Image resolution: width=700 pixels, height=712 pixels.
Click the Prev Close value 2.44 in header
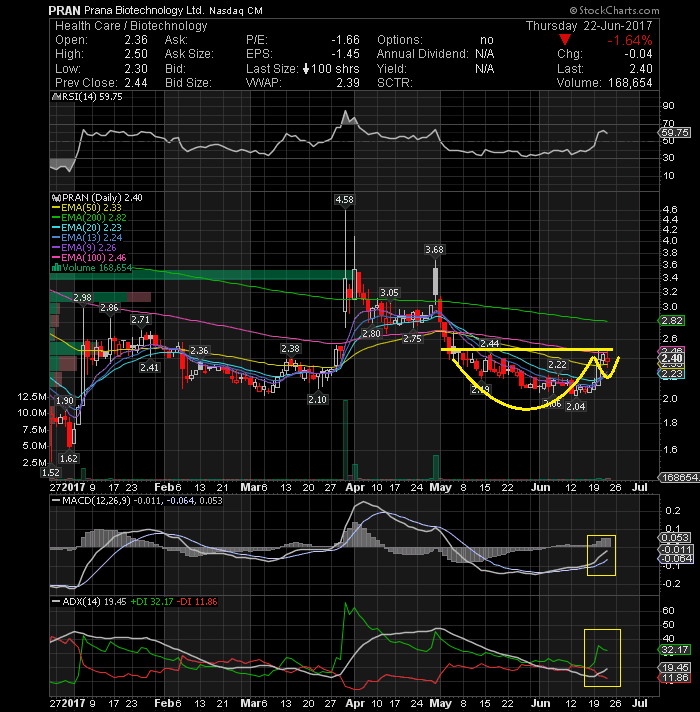[136, 83]
